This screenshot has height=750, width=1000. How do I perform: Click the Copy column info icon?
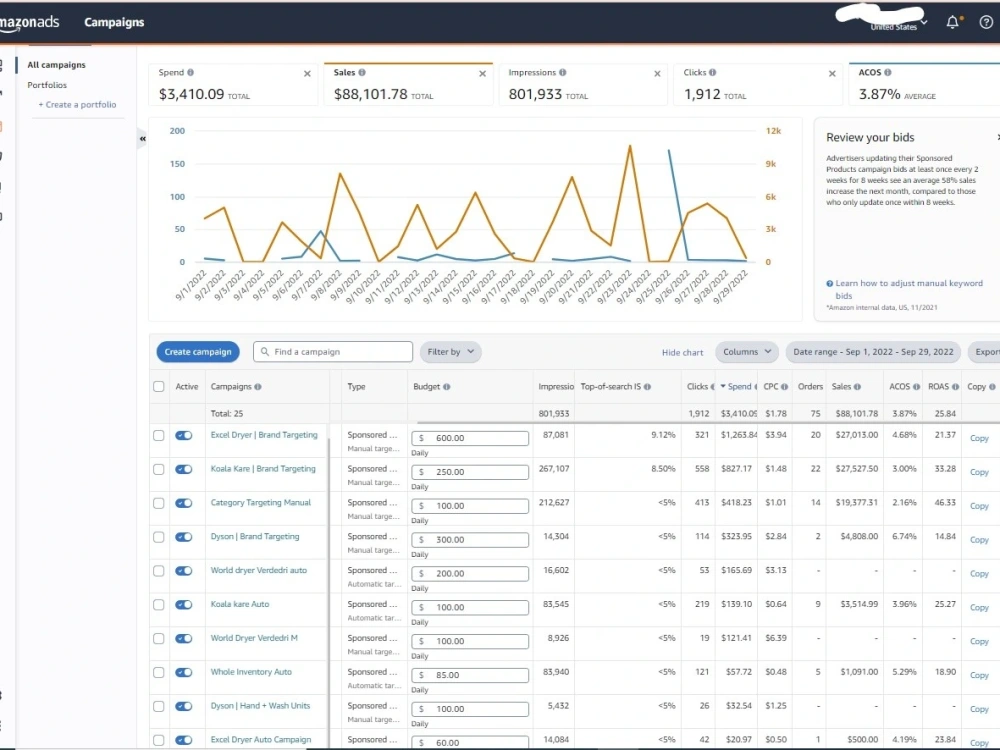pos(992,387)
